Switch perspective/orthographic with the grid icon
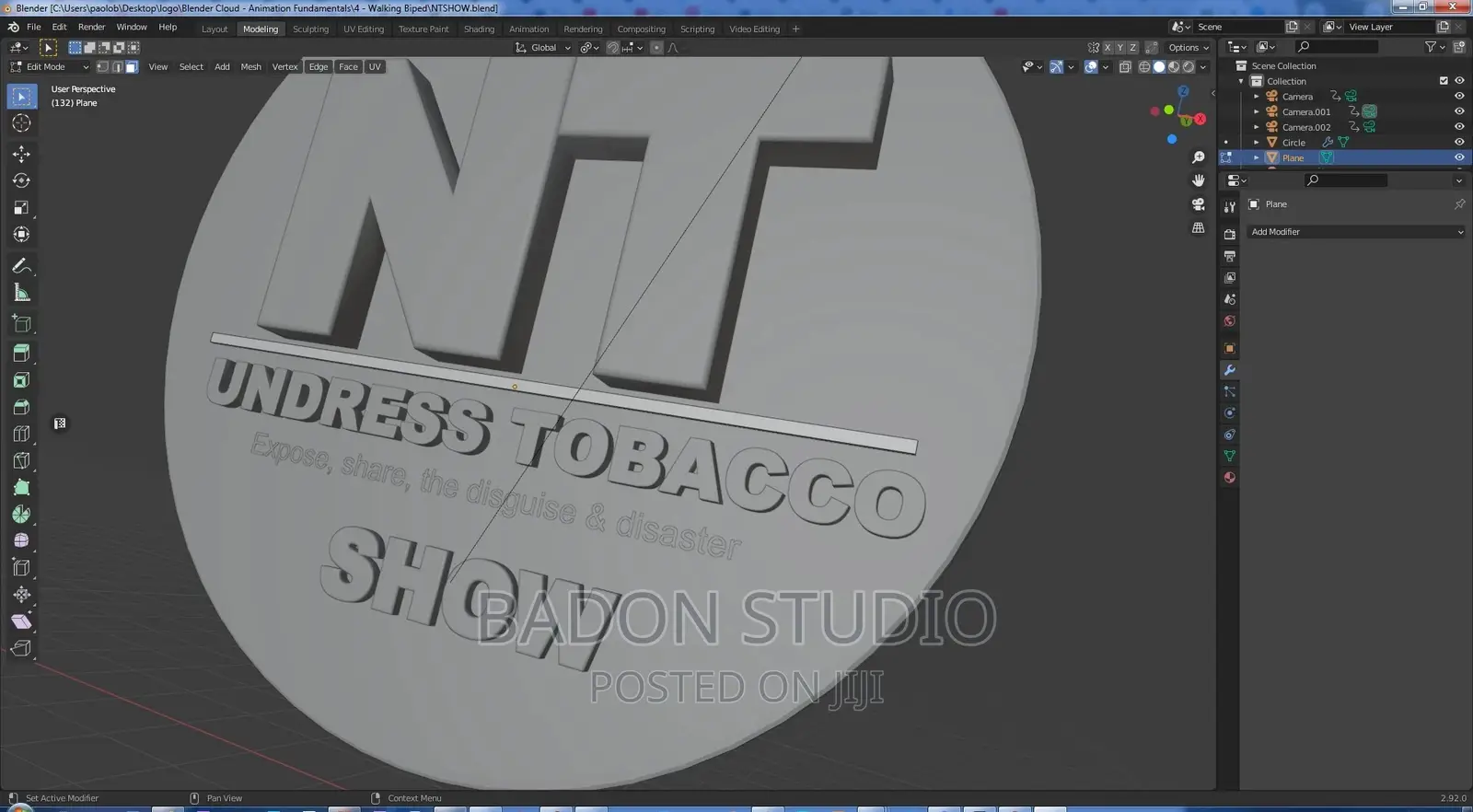 coord(1198,227)
